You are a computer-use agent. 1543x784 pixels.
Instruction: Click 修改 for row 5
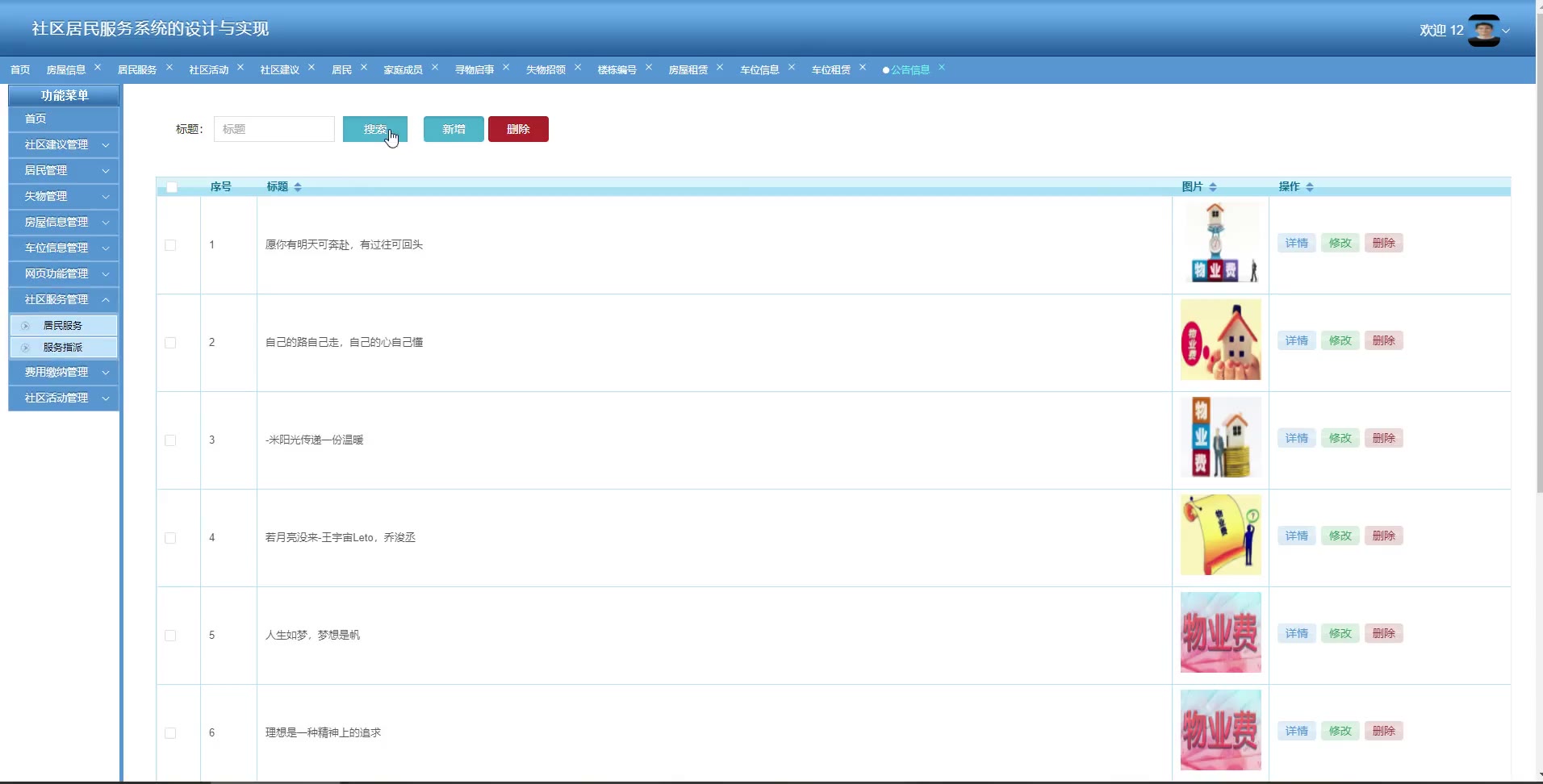point(1340,633)
